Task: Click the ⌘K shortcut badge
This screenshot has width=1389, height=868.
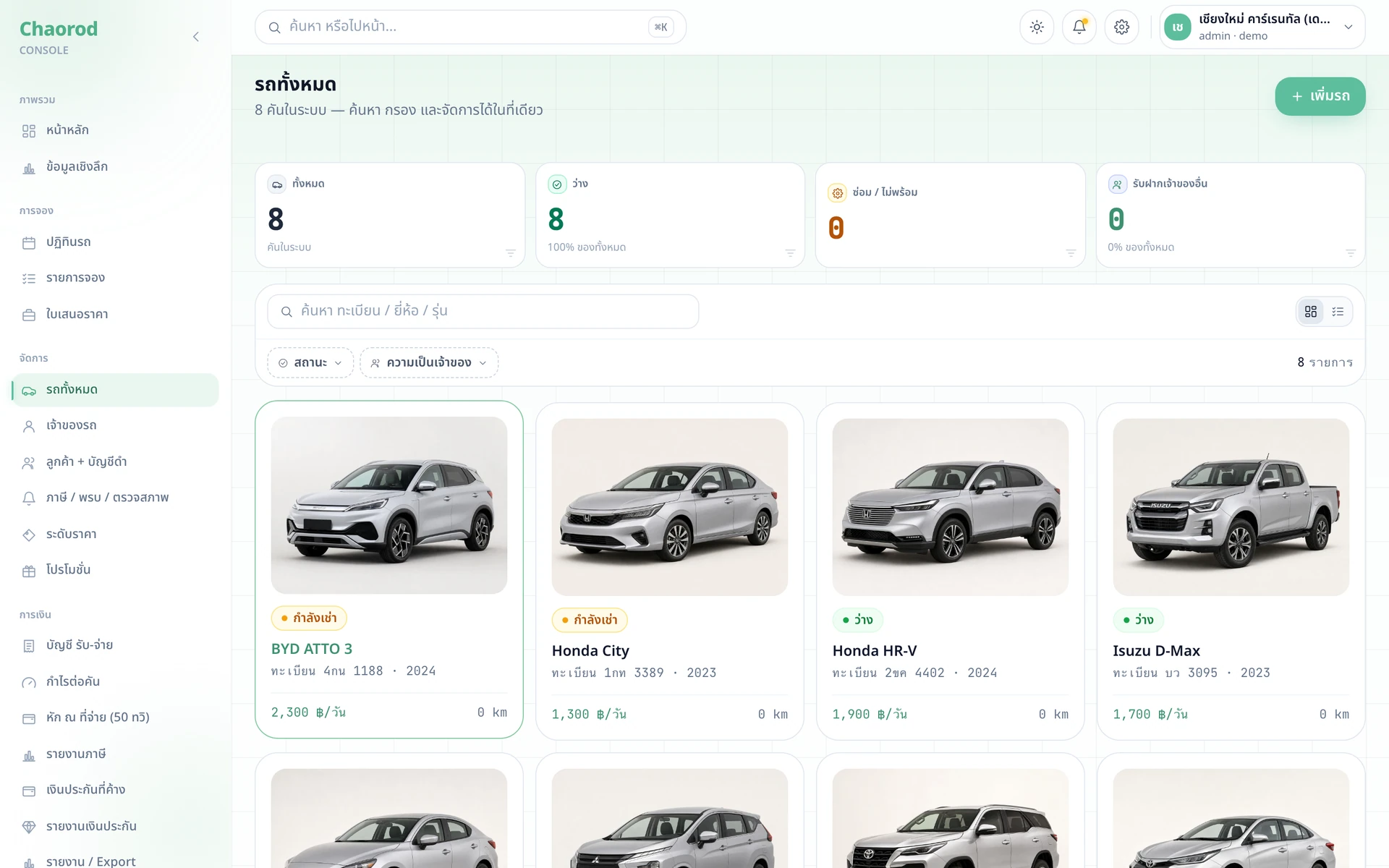Action: 660,27
